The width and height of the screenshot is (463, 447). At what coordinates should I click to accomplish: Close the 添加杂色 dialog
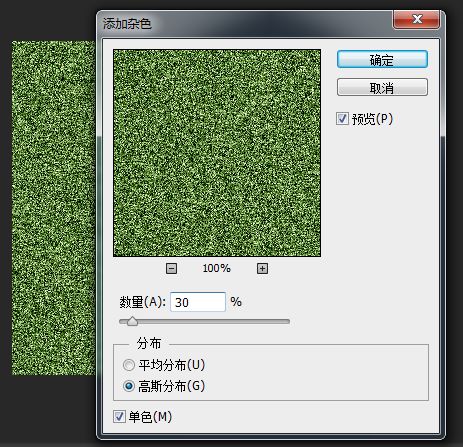click(x=417, y=19)
